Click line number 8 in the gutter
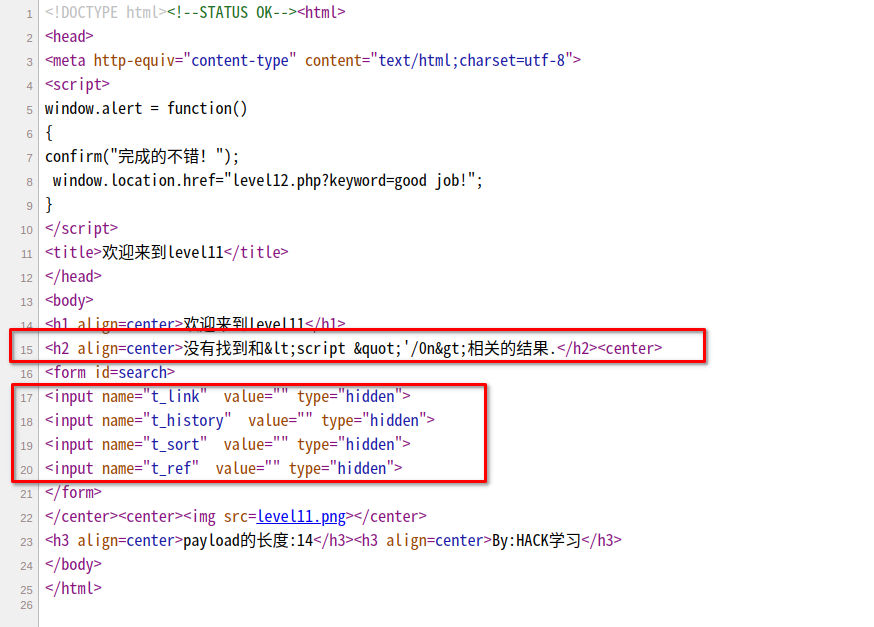The image size is (874, 627). point(29,182)
